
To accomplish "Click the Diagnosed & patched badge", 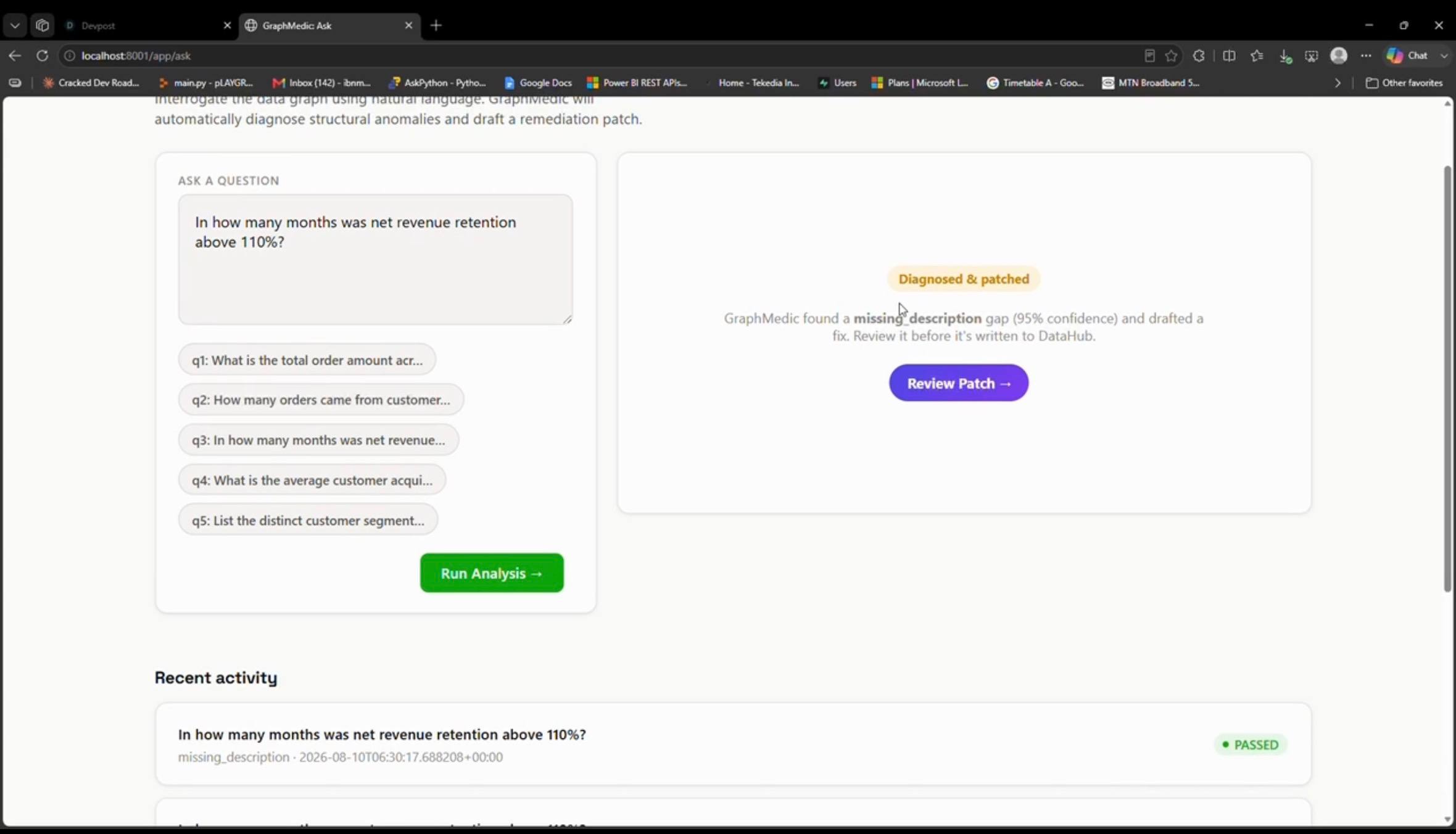I will tap(964, 279).
